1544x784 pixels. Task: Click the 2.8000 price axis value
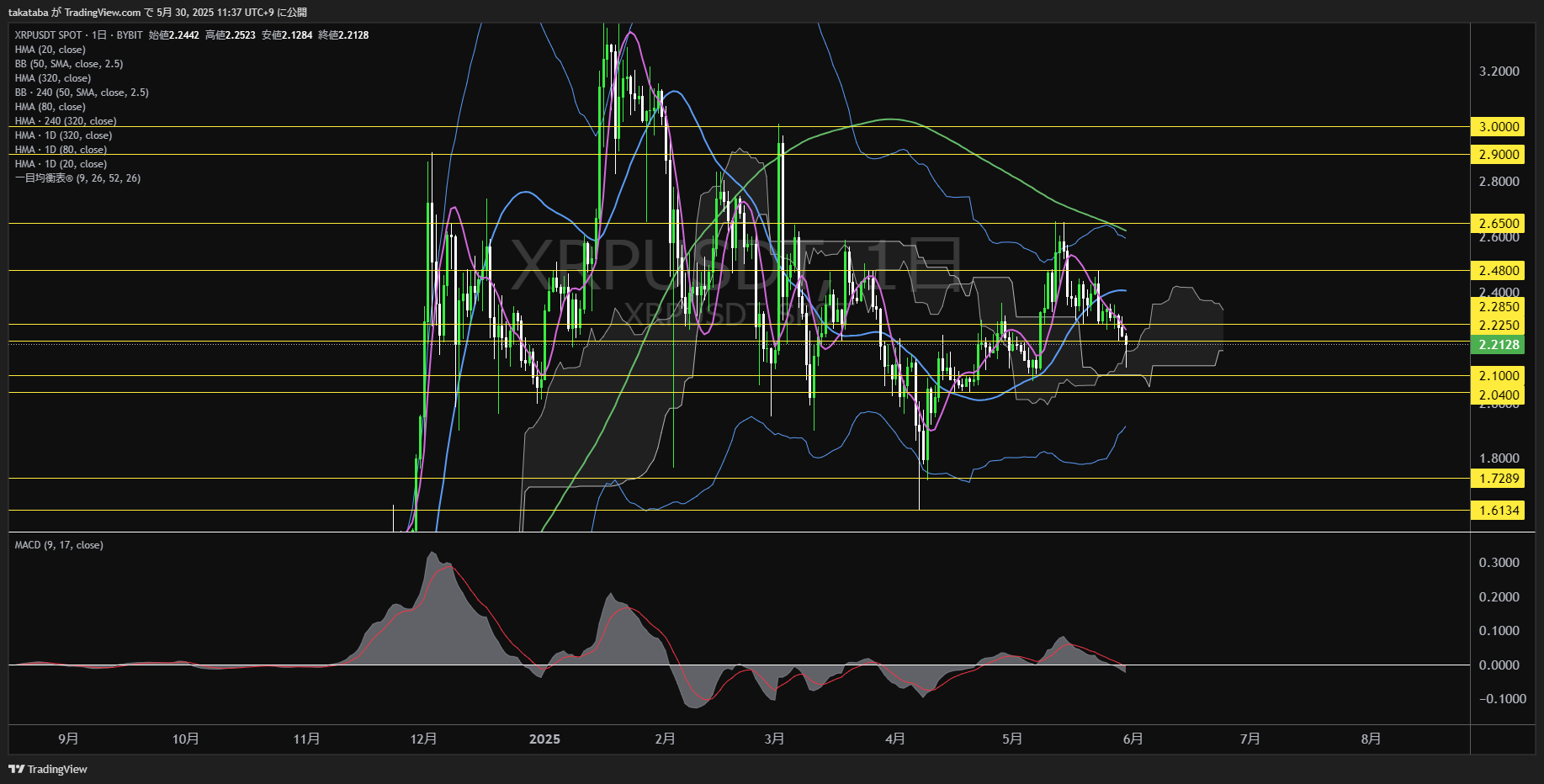[x=1499, y=182]
